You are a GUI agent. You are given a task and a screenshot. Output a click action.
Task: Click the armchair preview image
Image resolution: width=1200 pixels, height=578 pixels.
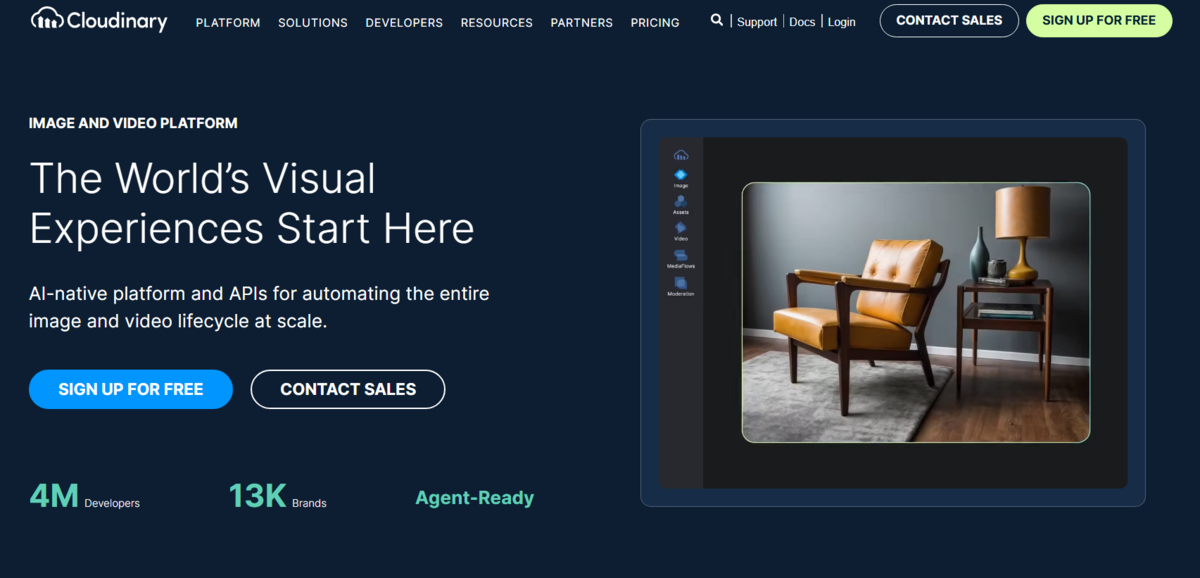click(x=916, y=312)
